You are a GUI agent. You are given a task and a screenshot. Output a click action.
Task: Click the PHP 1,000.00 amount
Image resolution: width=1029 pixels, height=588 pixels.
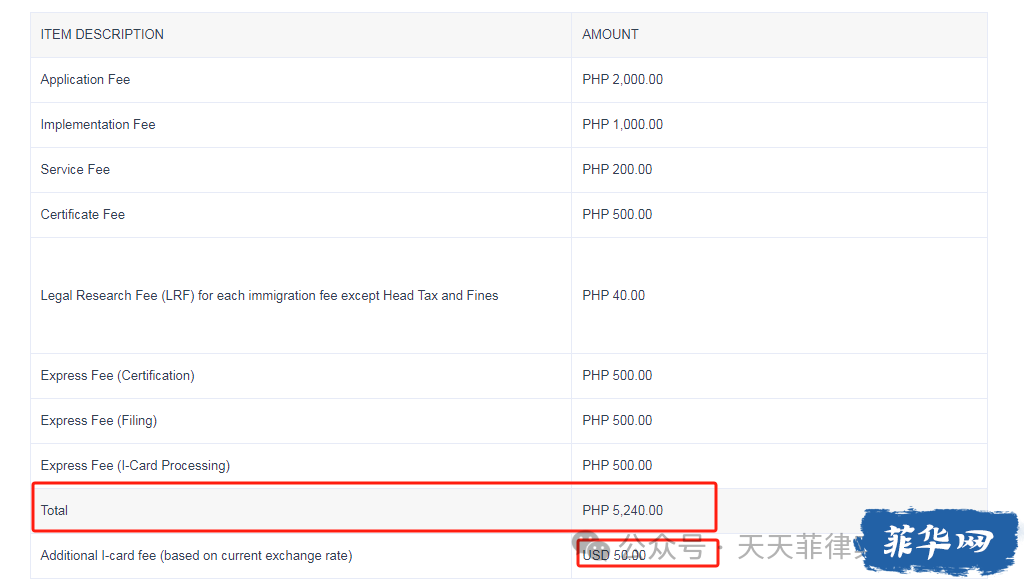tap(622, 124)
